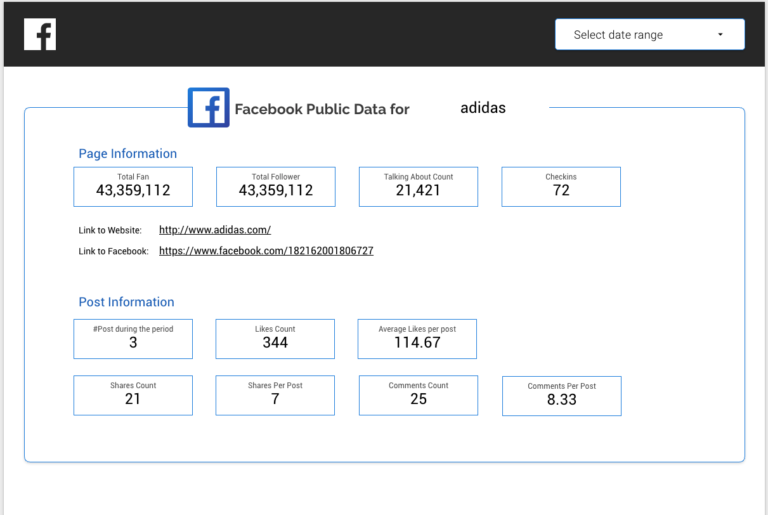Click the Total Fan scorecard

(x=133, y=187)
